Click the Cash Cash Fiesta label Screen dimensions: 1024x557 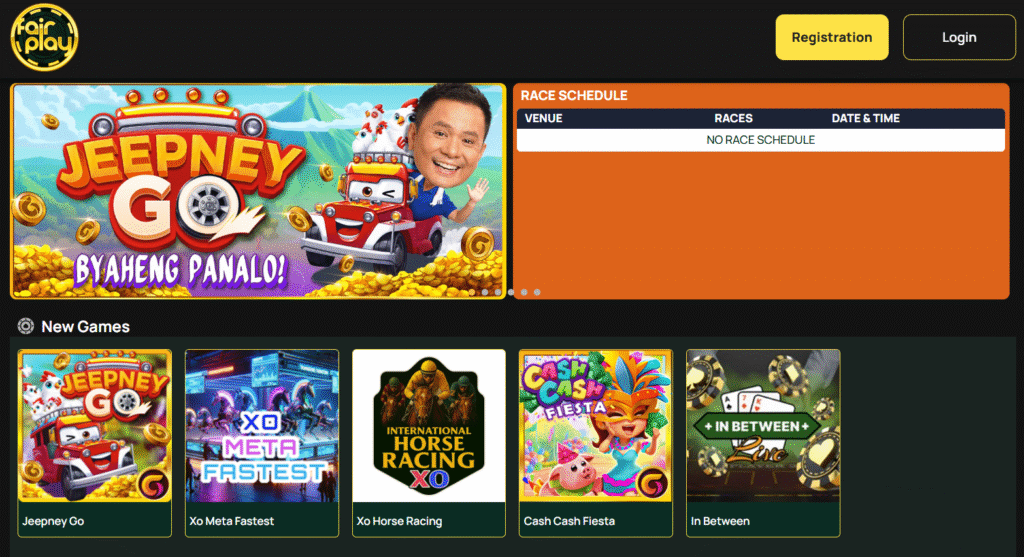click(569, 521)
